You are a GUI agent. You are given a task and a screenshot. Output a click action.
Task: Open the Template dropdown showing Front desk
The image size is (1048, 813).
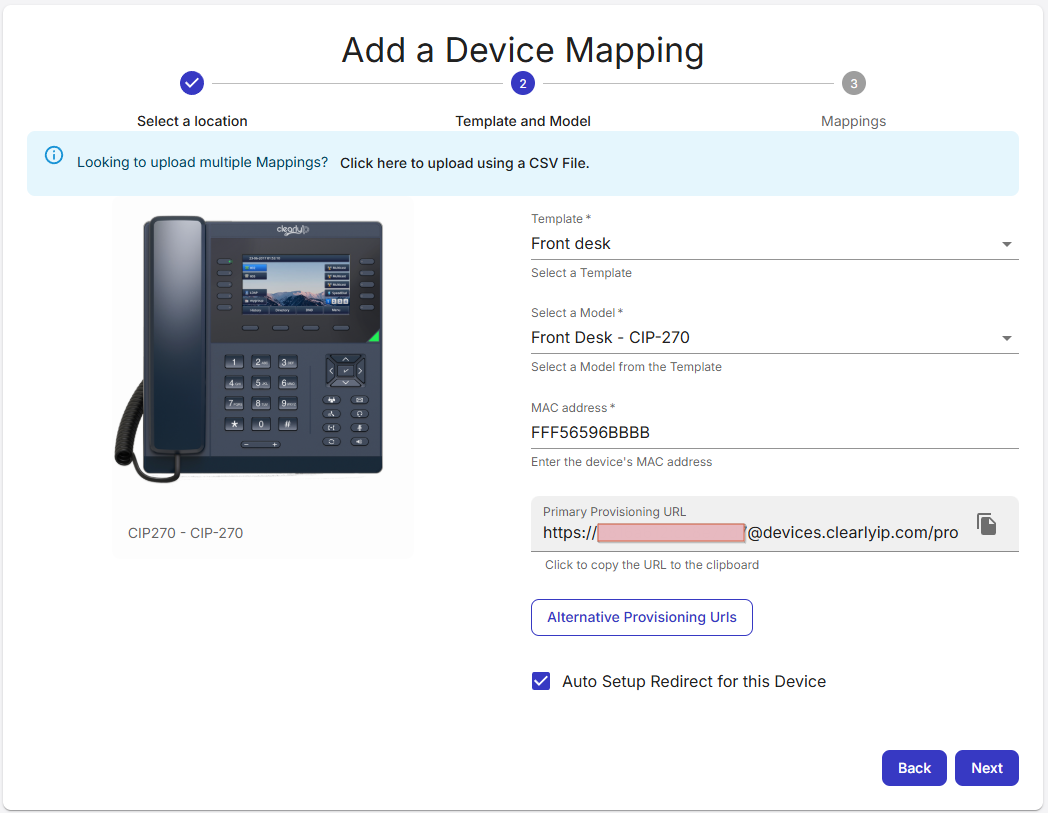775,244
